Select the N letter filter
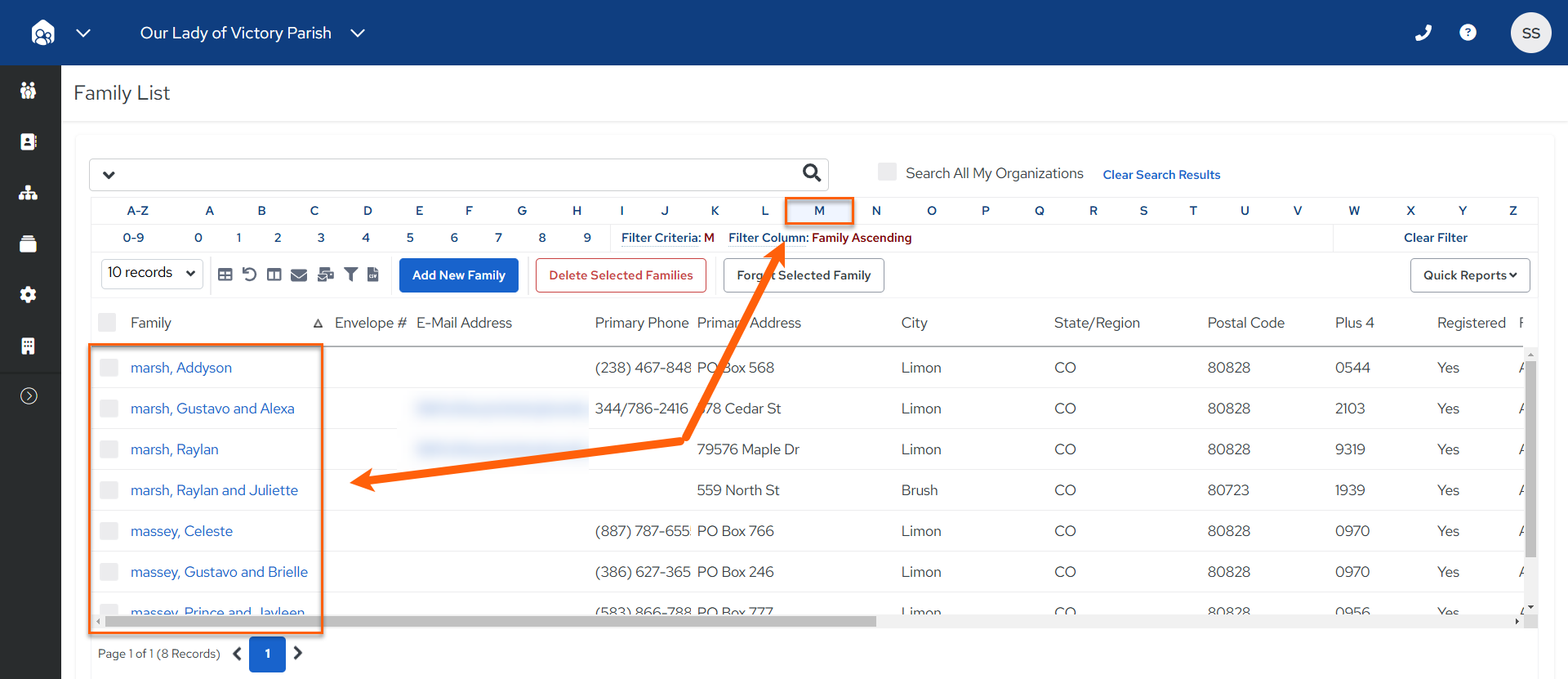Image resolution: width=1568 pixels, height=679 pixels. tap(876, 211)
